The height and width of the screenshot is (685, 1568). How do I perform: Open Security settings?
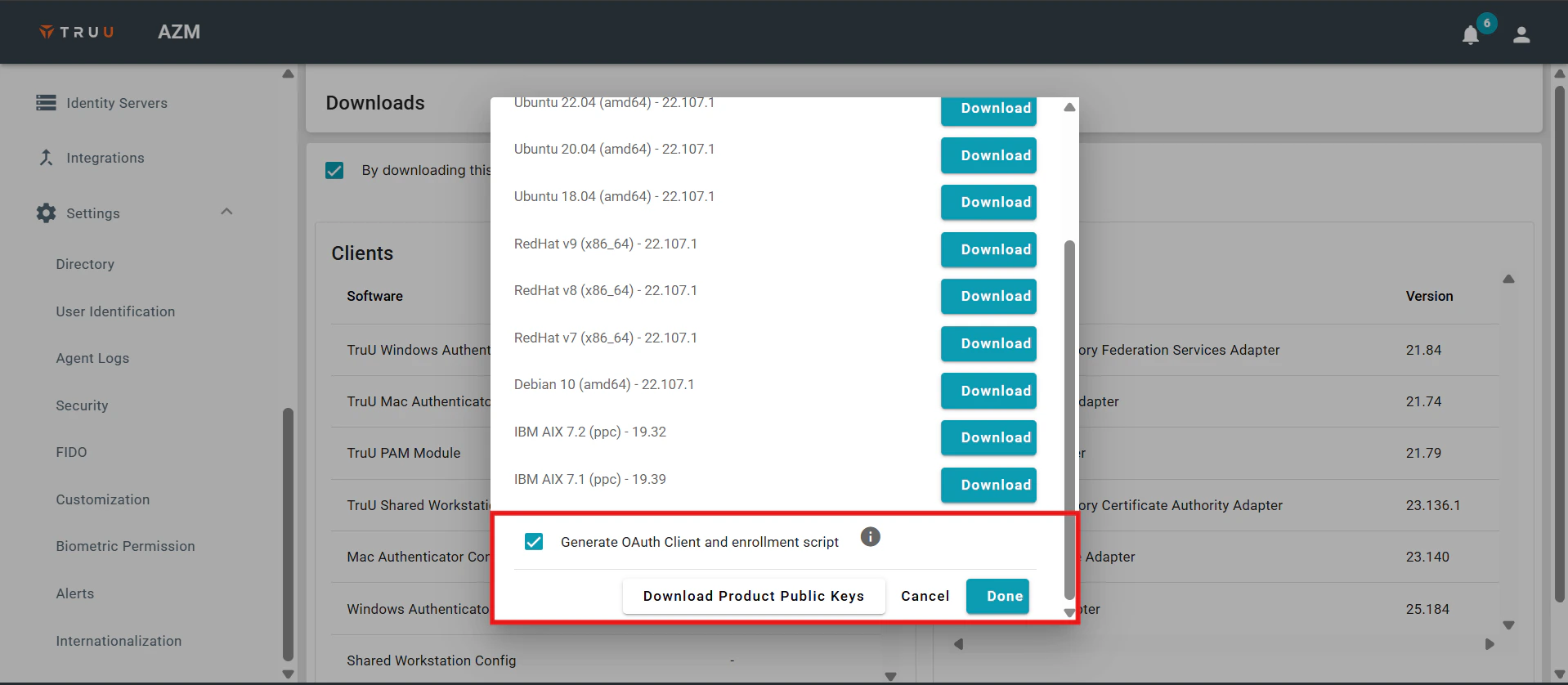[82, 405]
